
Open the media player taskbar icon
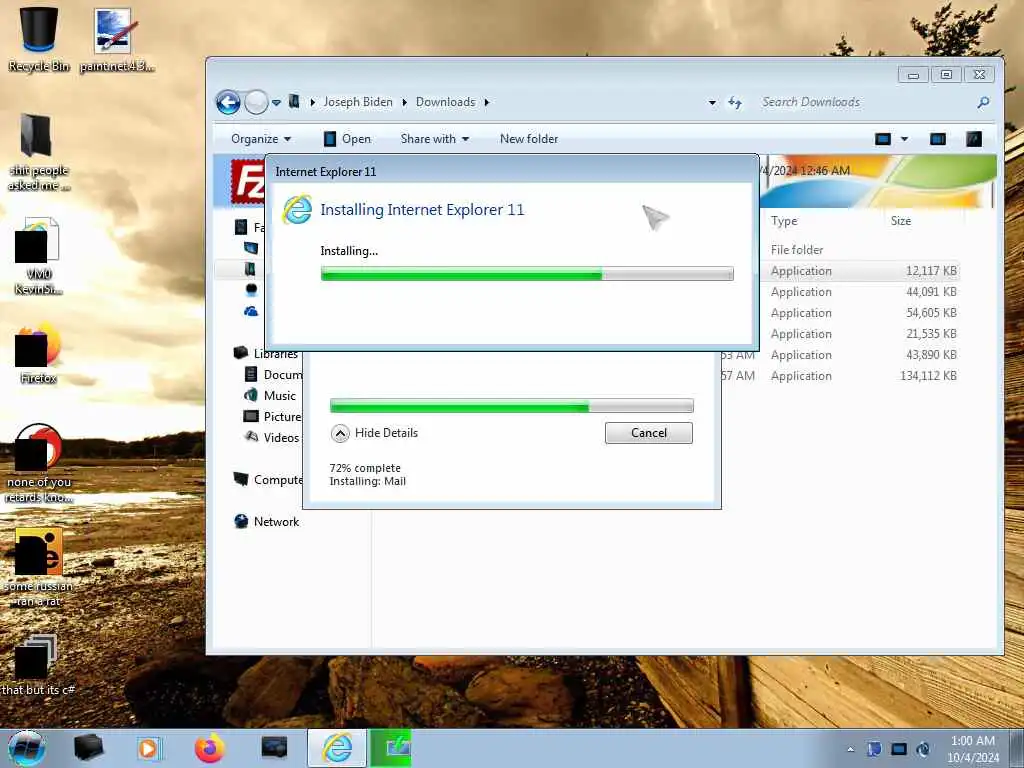click(149, 748)
